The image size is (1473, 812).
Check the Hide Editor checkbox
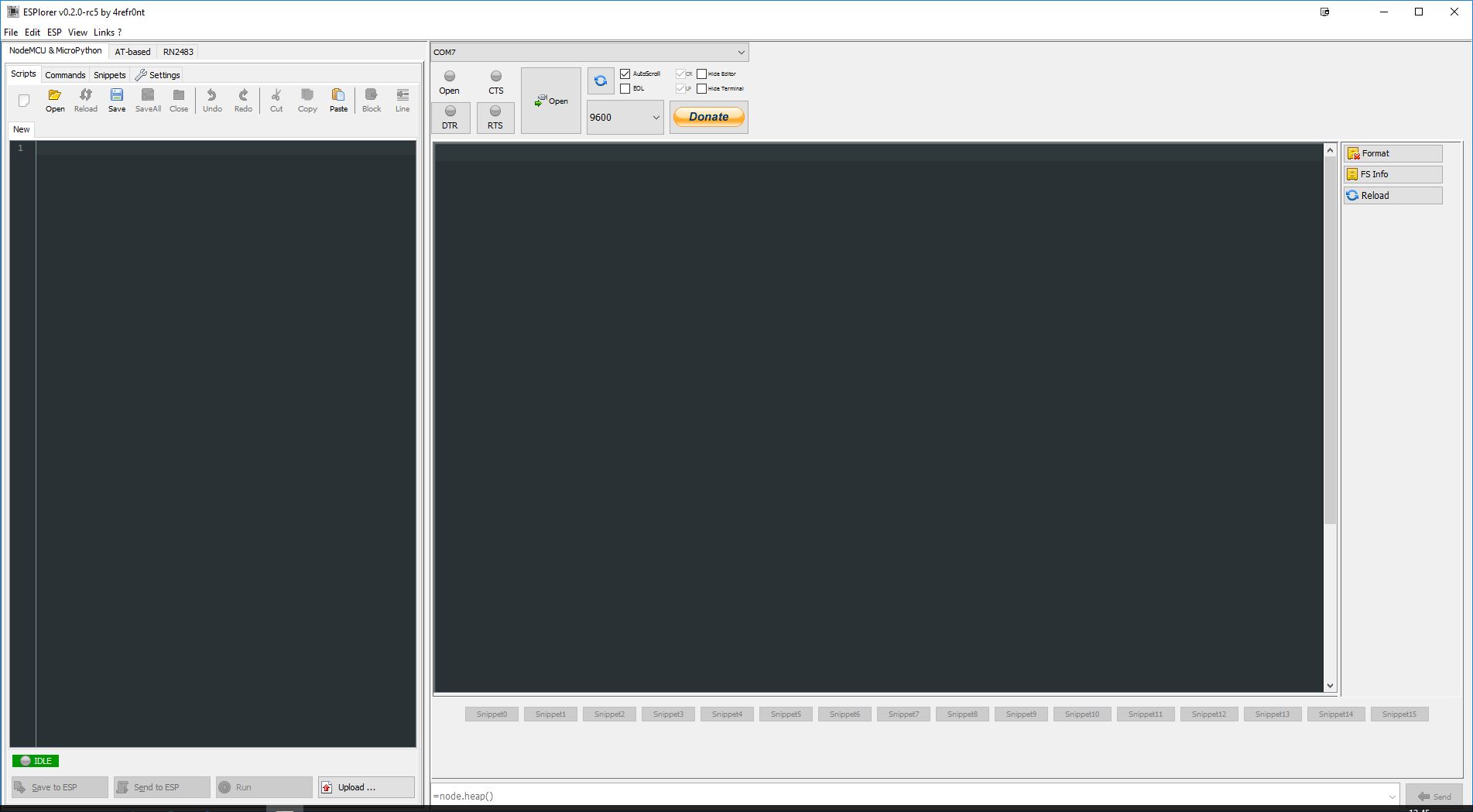(x=701, y=74)
